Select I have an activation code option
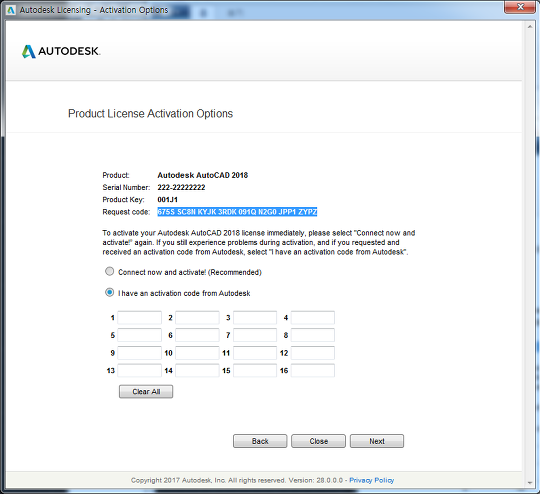The width and height of the screenshot is (540, 494). click(x=110, y=292)
